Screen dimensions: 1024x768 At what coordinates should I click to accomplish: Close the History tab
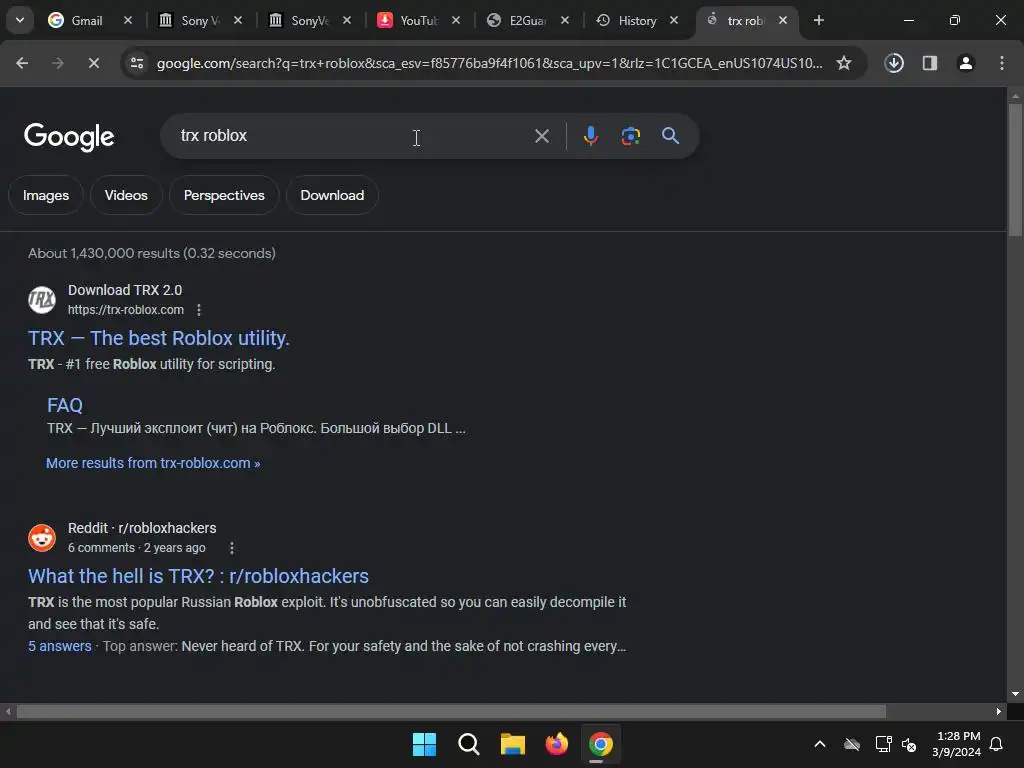[x=674, y=20]
